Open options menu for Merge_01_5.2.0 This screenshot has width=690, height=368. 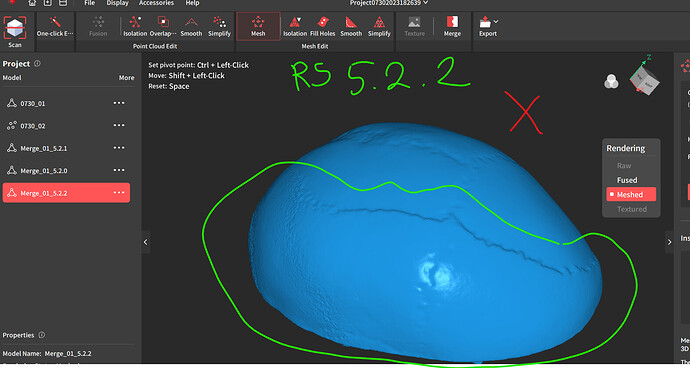[119, 170]
